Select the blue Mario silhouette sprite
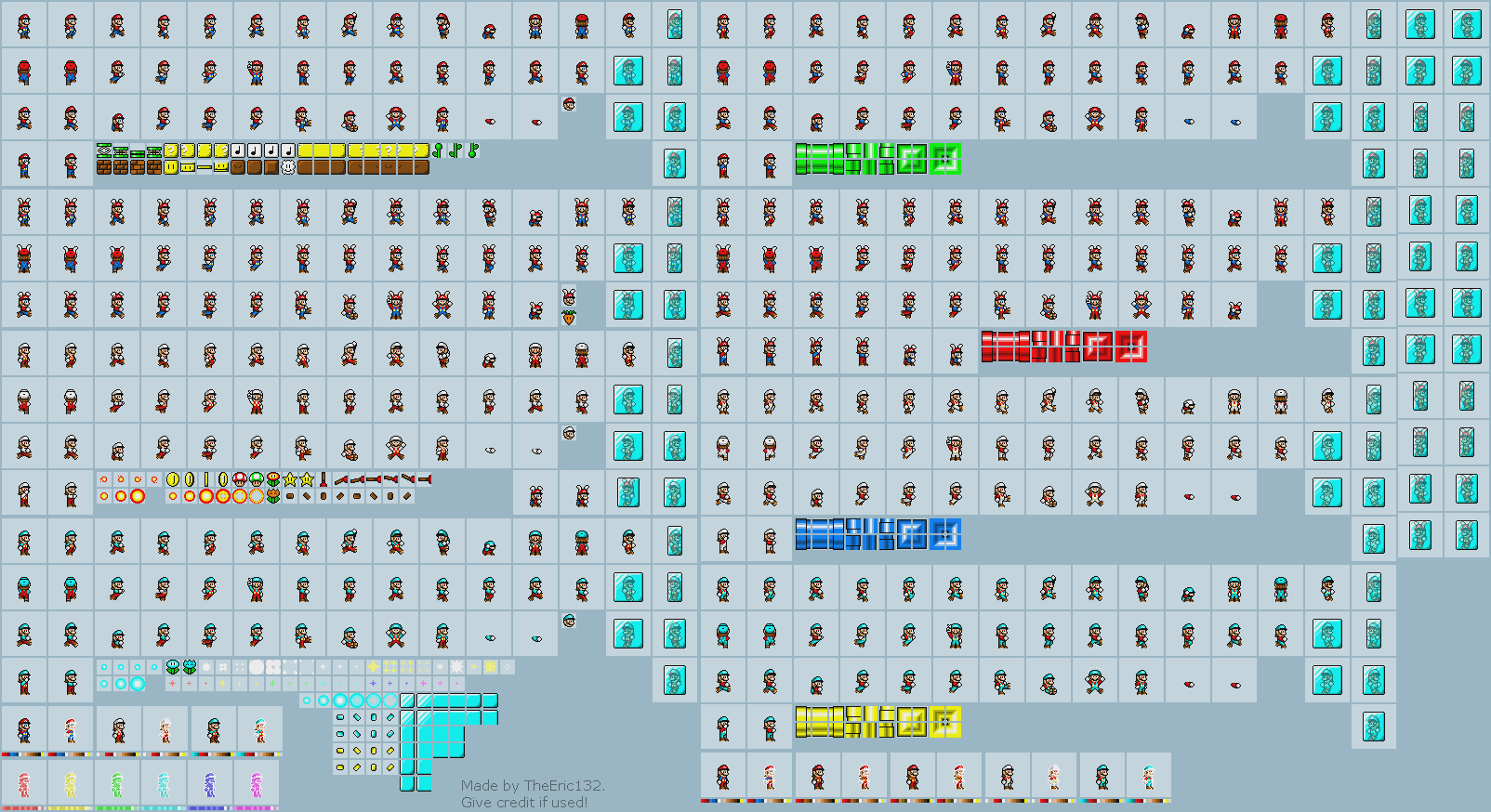The image size is (1491, 812). 210,784
